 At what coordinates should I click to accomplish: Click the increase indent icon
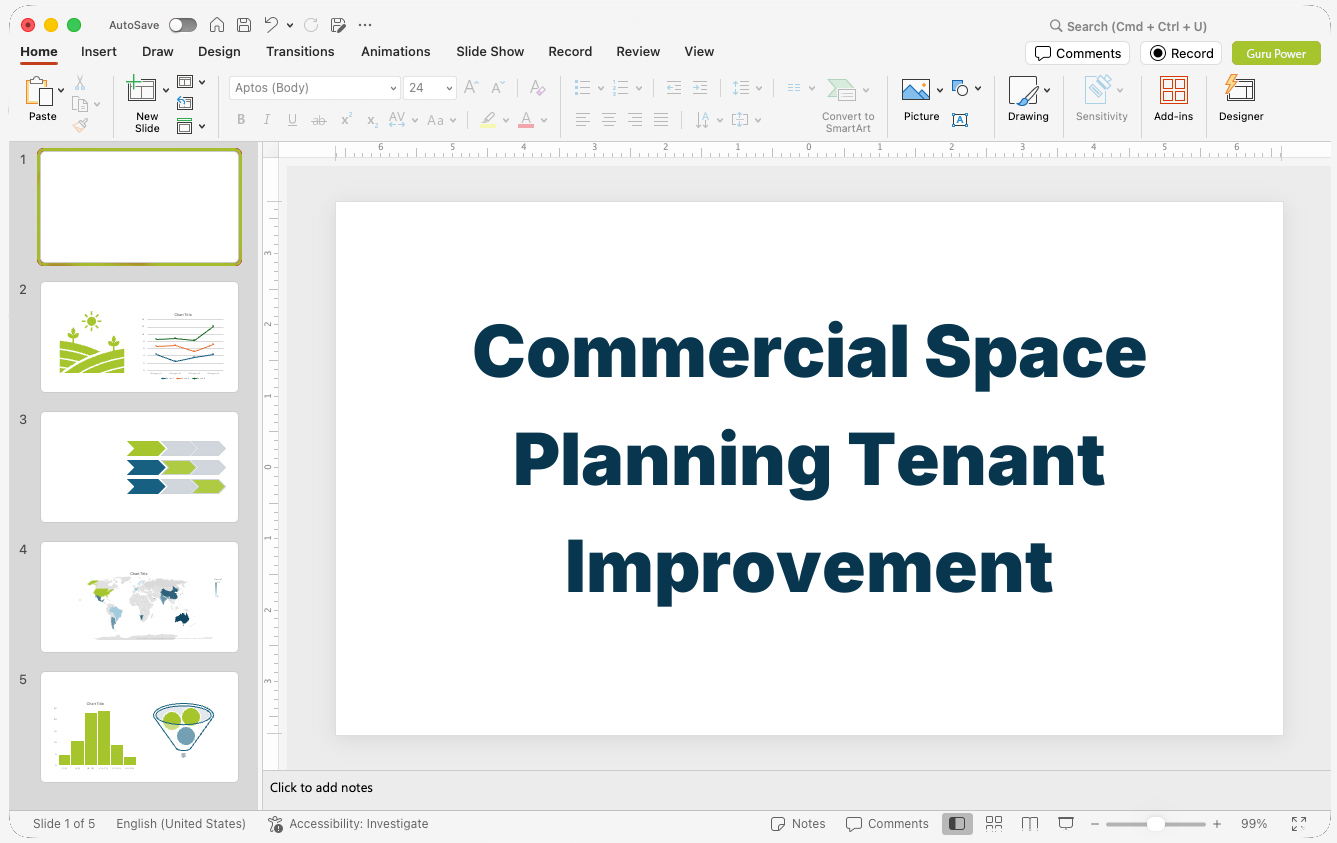pos(700,88)
